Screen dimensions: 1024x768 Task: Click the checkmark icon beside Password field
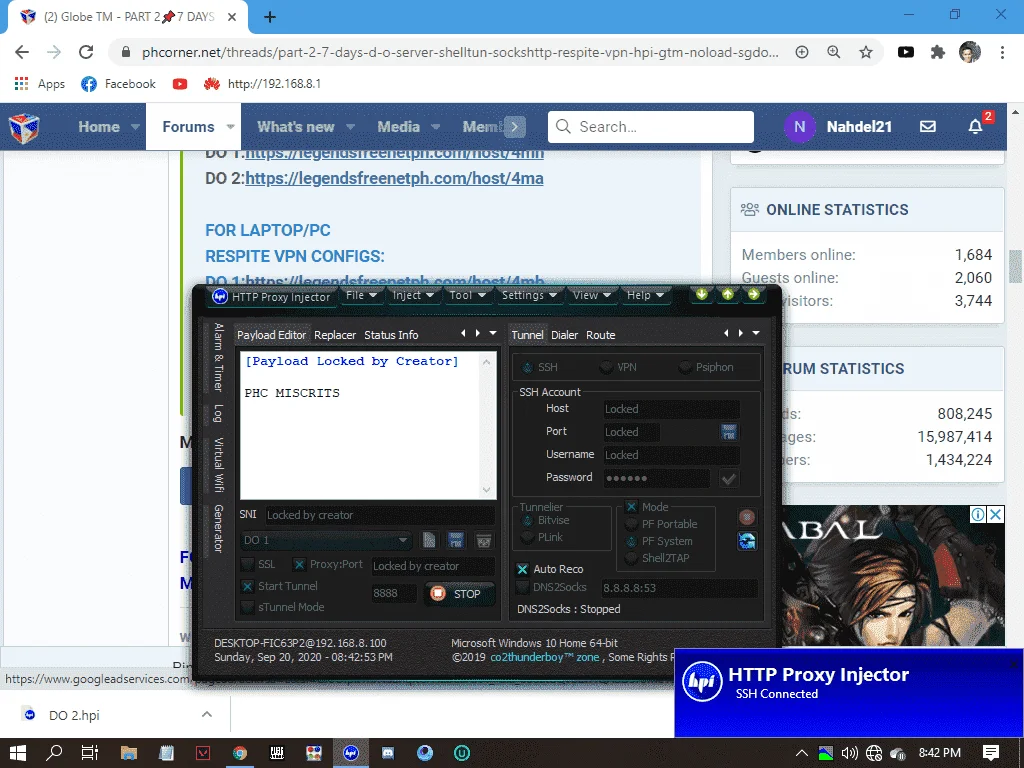[729, 479]
